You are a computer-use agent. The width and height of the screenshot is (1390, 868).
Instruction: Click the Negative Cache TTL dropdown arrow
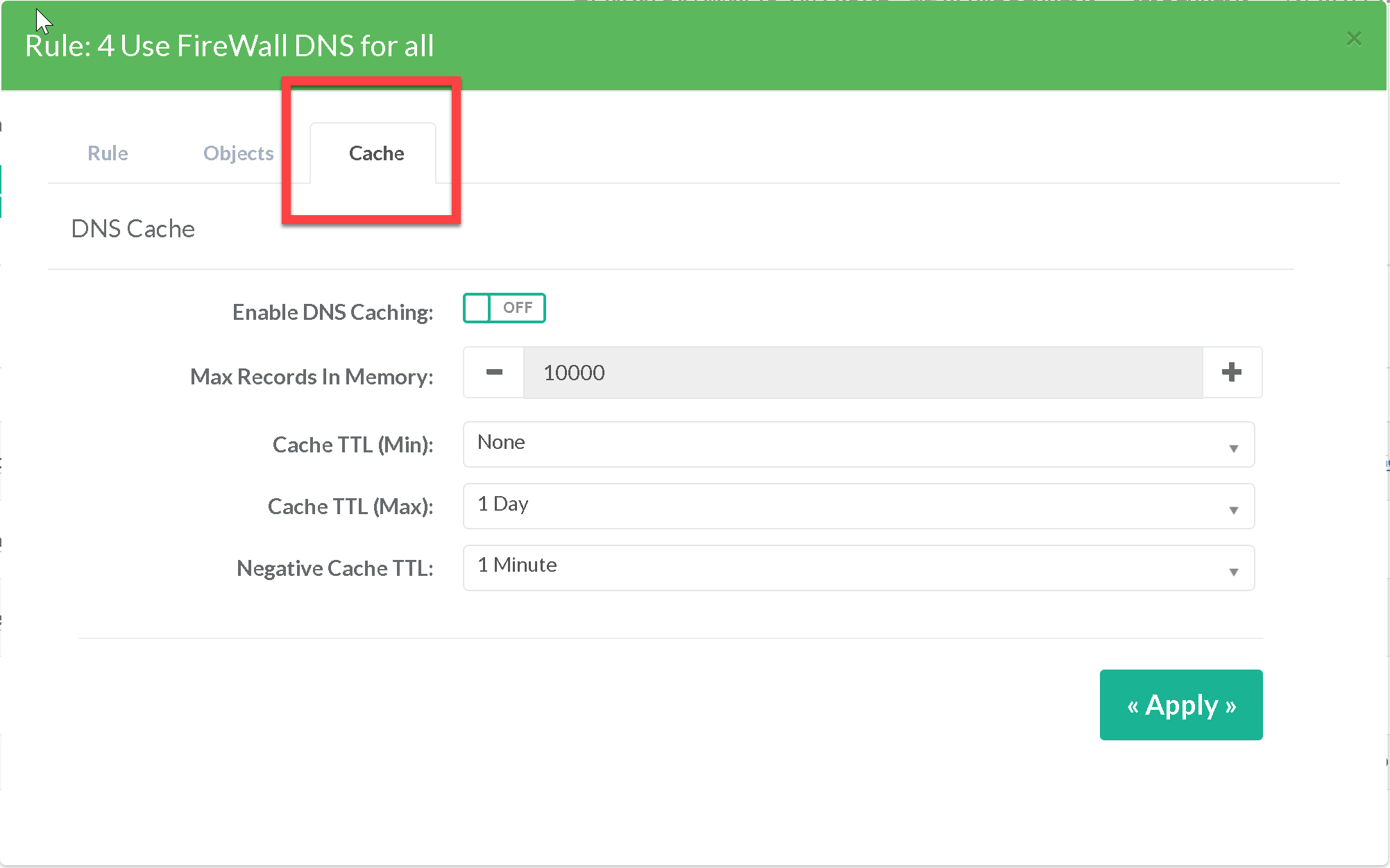pos(1233,572)
